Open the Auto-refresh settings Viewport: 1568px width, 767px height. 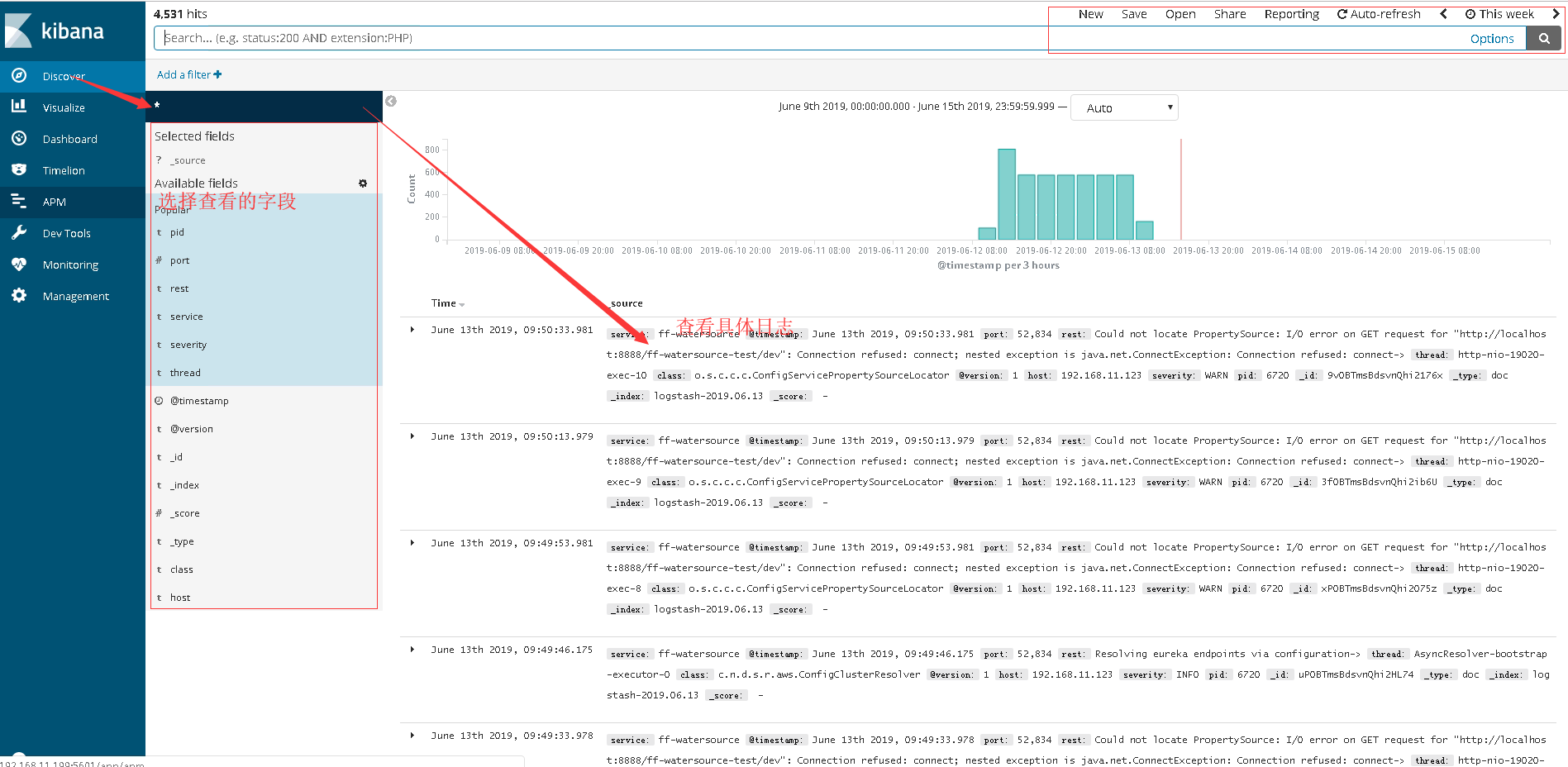tap(1379, 14)
